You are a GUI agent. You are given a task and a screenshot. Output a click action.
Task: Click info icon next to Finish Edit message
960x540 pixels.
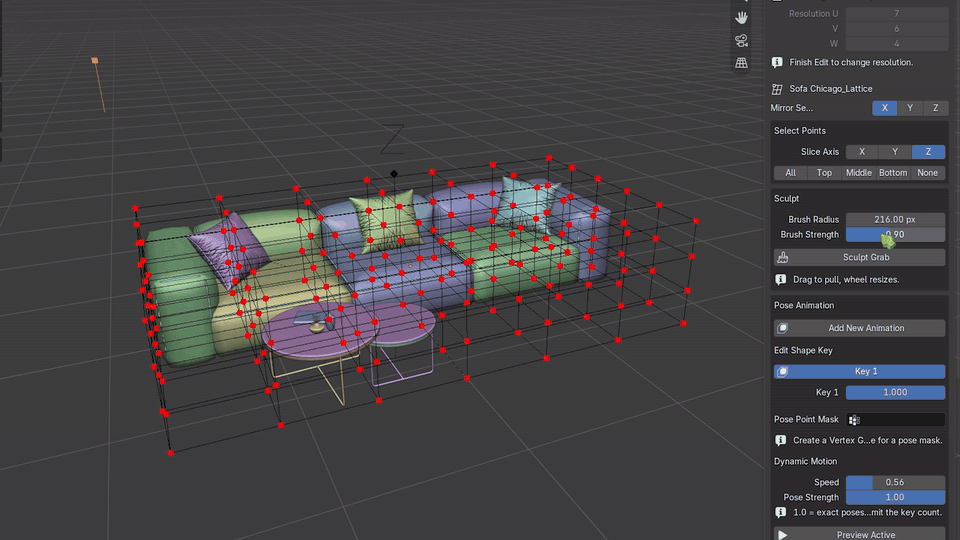click(x=777, y=62)
